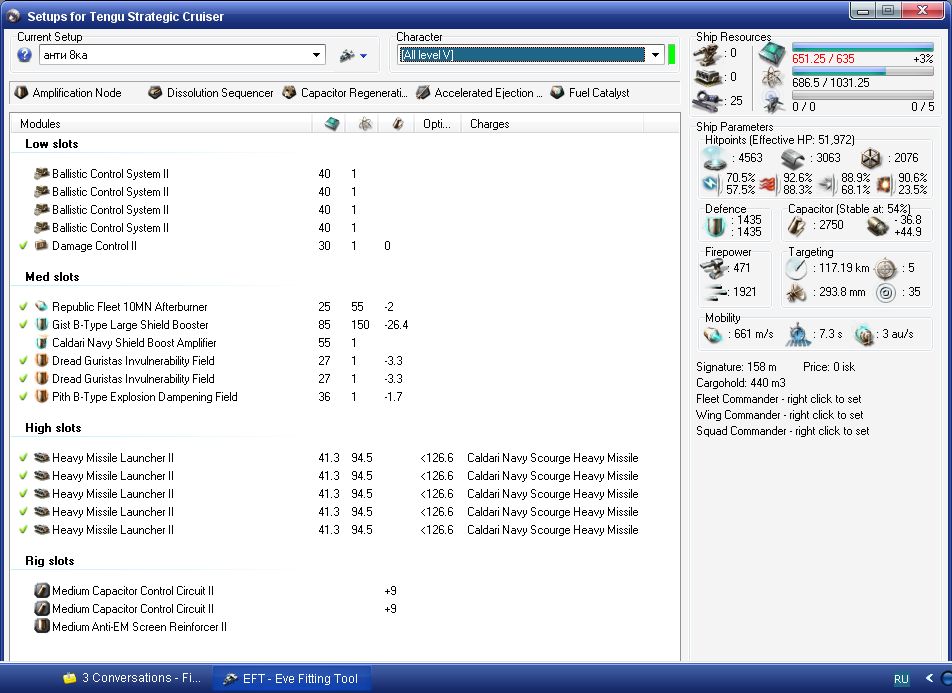The height and width of the screenshot is (693, 952).
Task: Open 3 Conversations taskbar item
Action: pyautogui.click(x=130, y=678)
